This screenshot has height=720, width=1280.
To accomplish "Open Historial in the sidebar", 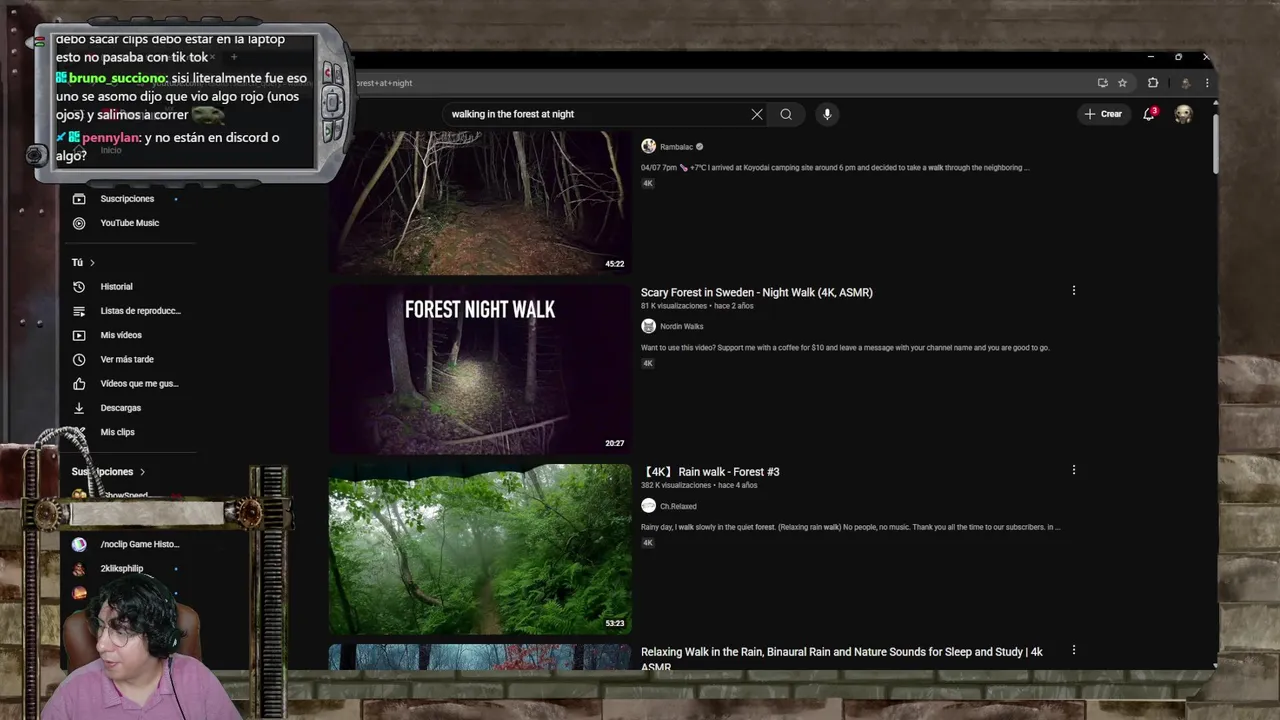I will (116, 287).
